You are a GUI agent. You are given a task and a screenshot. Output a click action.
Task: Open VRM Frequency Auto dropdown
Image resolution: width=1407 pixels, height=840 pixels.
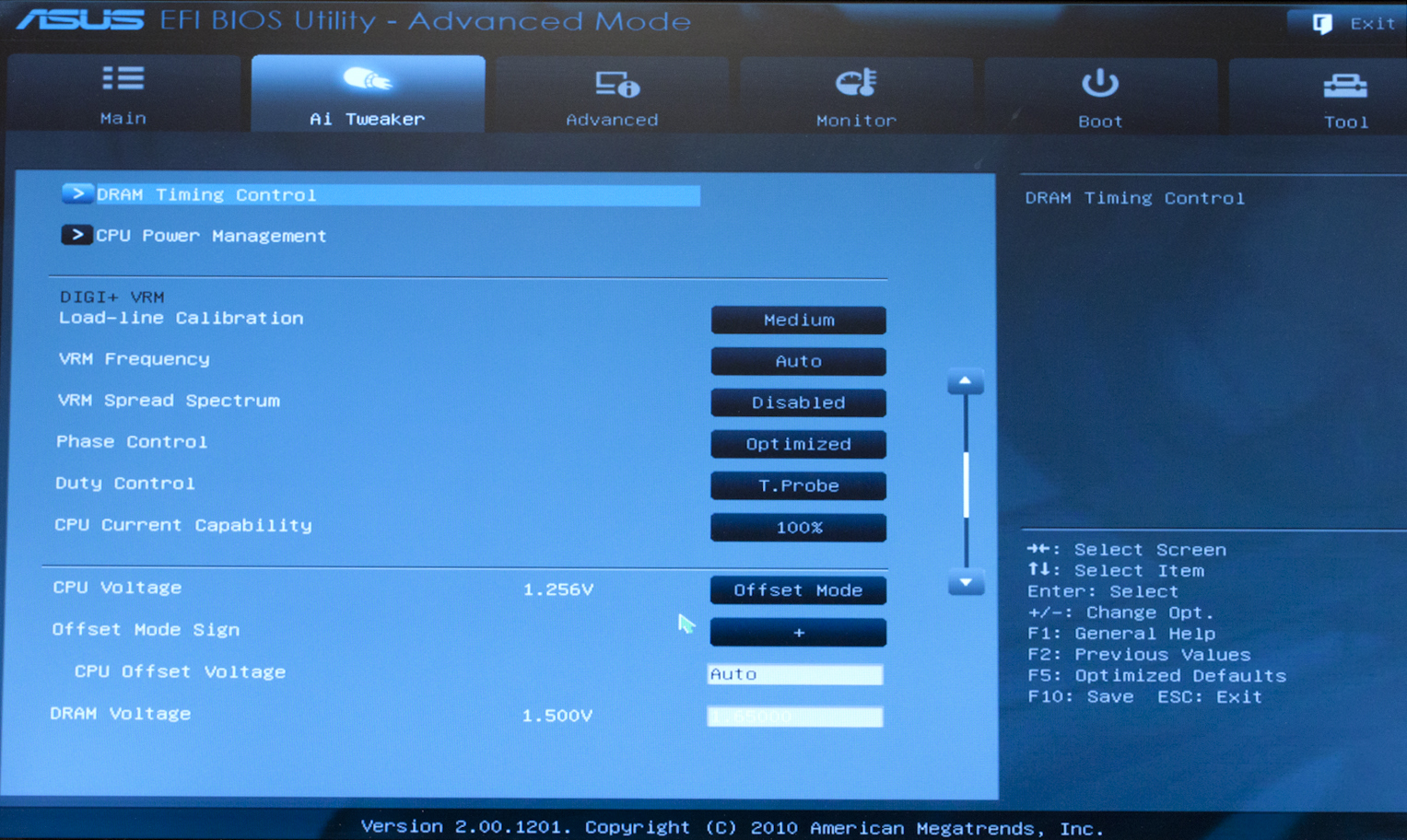(x=798, y=361)
